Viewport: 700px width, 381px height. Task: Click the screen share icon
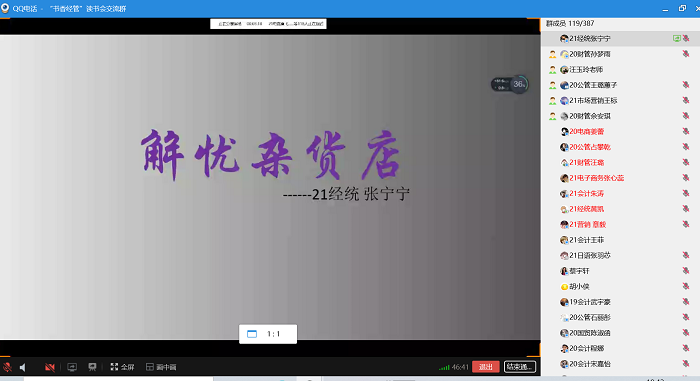tap(72, 367)
